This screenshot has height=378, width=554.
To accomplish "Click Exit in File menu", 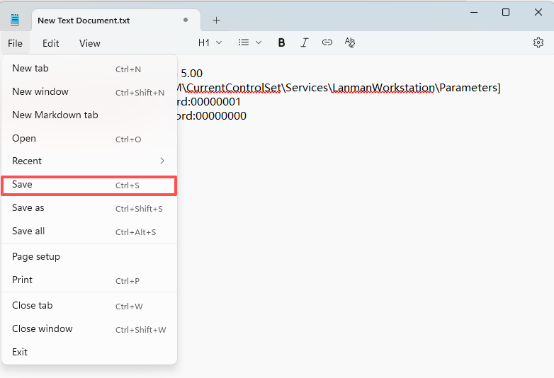I will [89, 352].
